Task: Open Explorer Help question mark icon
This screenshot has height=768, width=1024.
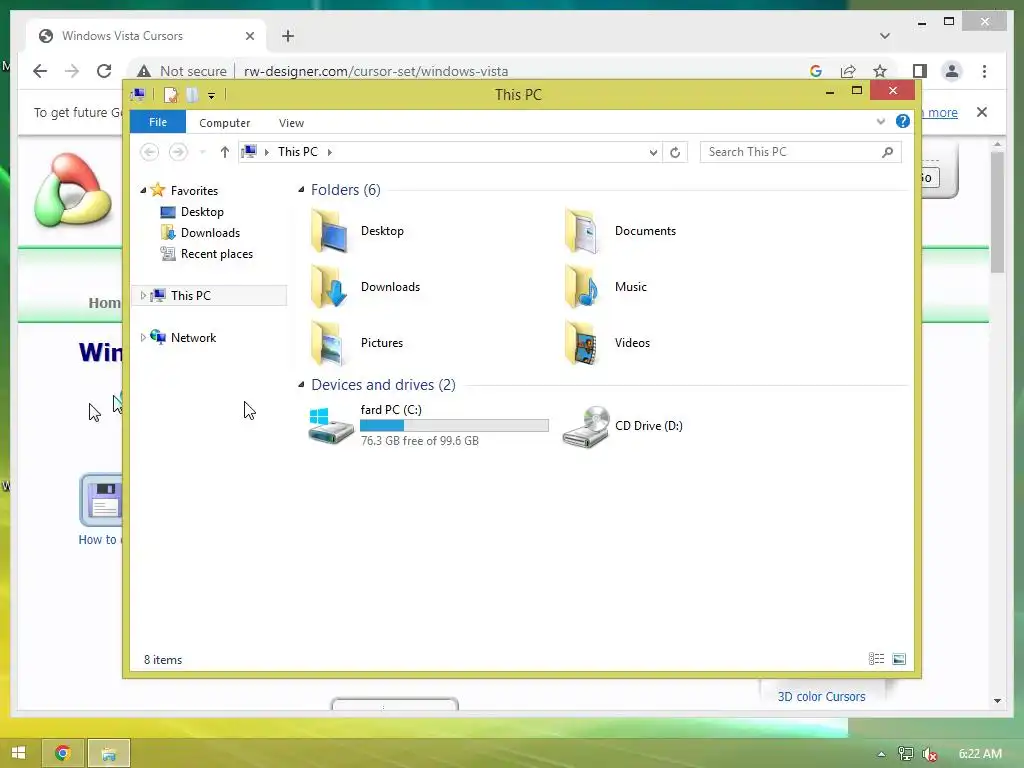Action: [x=903, y=121]
